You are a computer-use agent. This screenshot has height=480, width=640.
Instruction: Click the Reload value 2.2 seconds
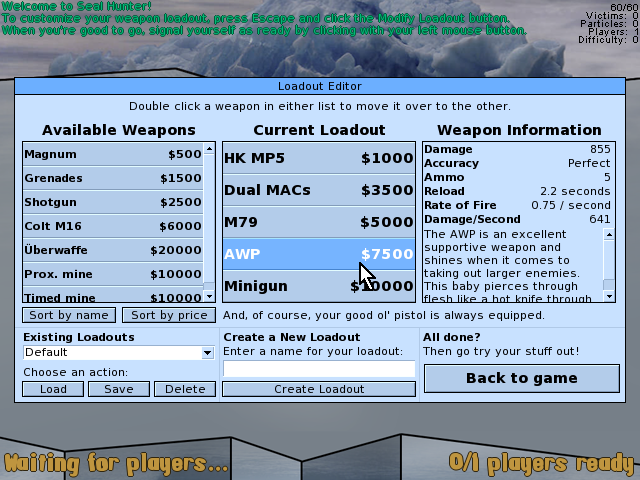coord(575,191)
